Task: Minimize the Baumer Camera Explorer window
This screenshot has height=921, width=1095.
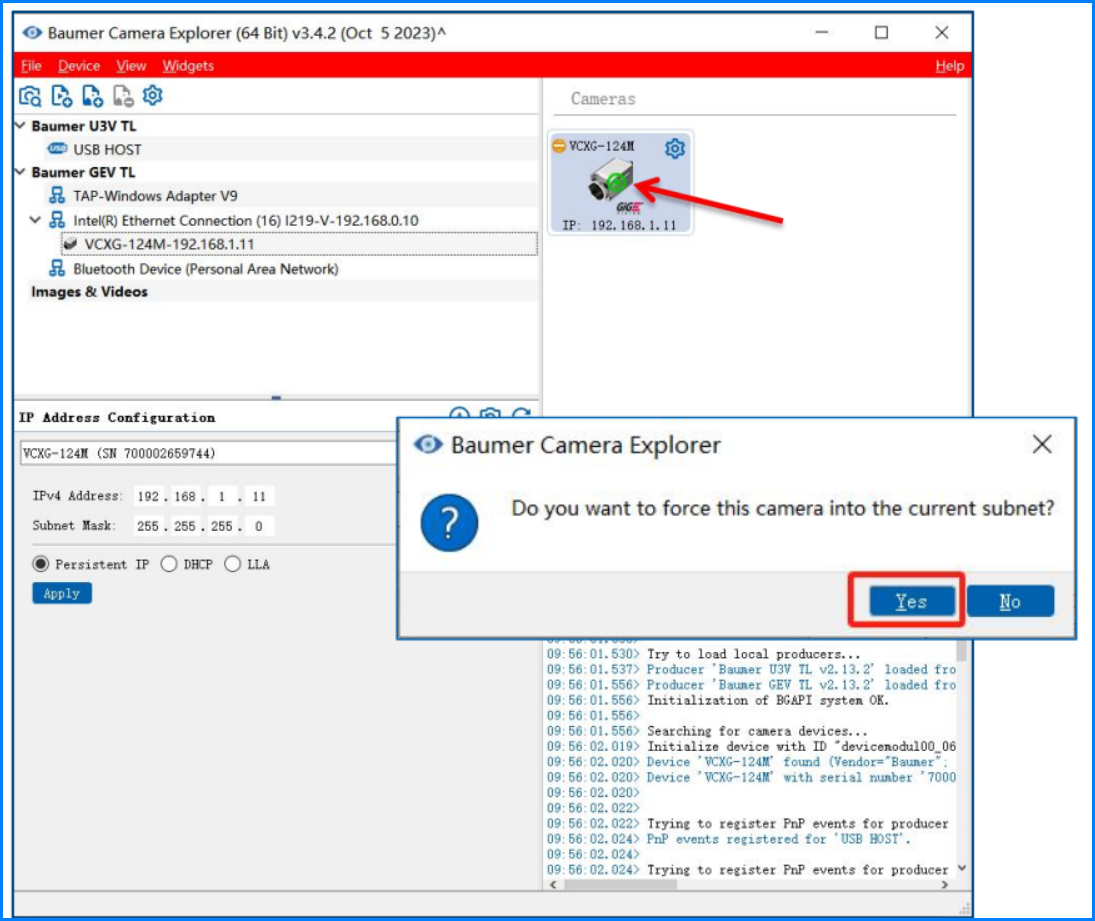Action: click(x=822, y=33)
